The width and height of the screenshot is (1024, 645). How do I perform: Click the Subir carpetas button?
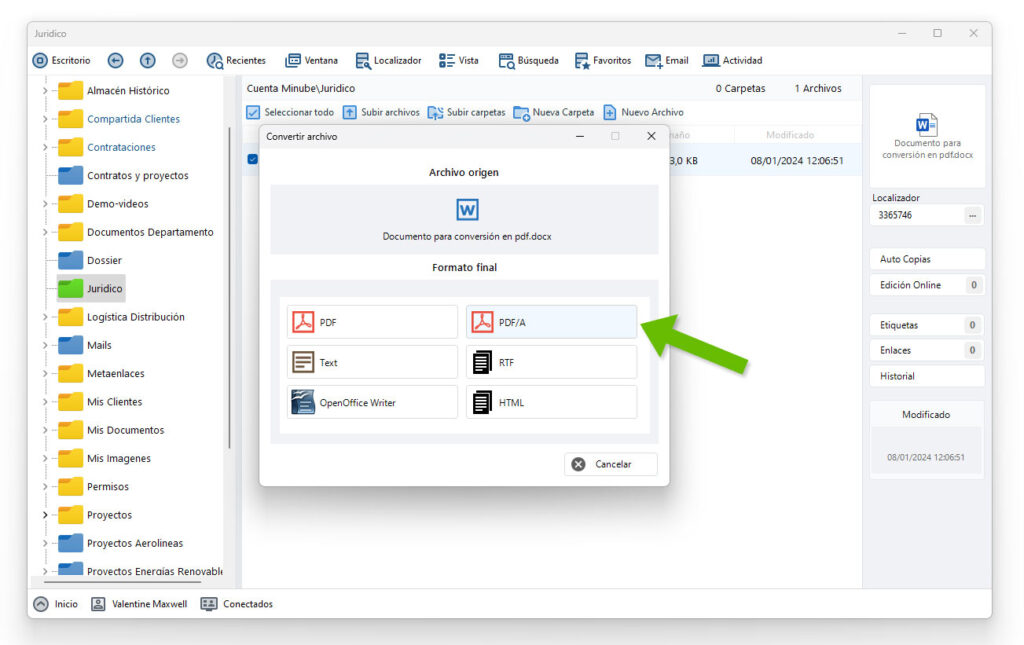pos(466,112)
